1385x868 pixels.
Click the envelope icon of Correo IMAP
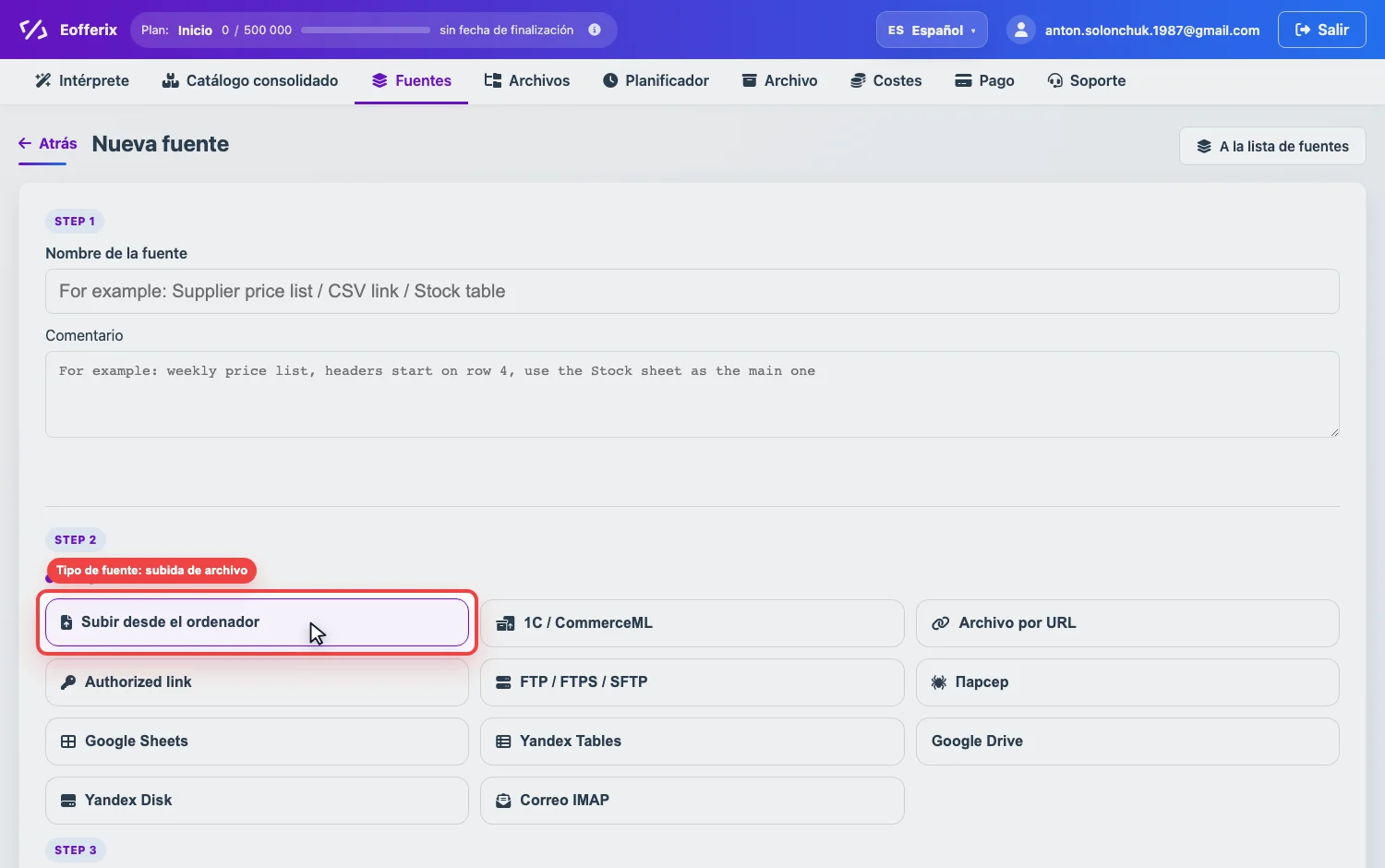pos(503,801)
